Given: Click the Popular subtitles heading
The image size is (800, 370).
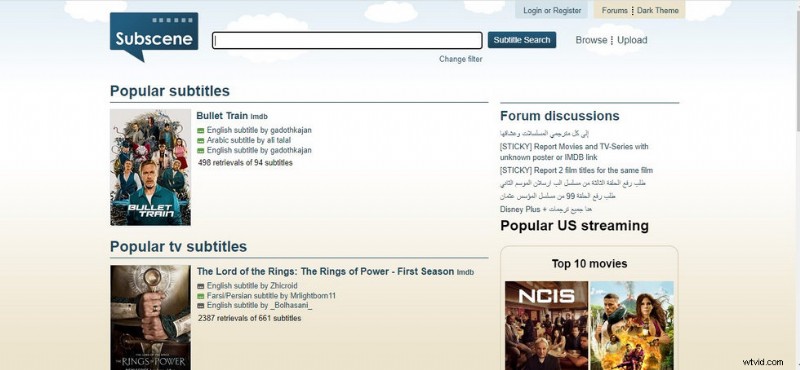Looking at the screenshot, I should pos(170,91).
